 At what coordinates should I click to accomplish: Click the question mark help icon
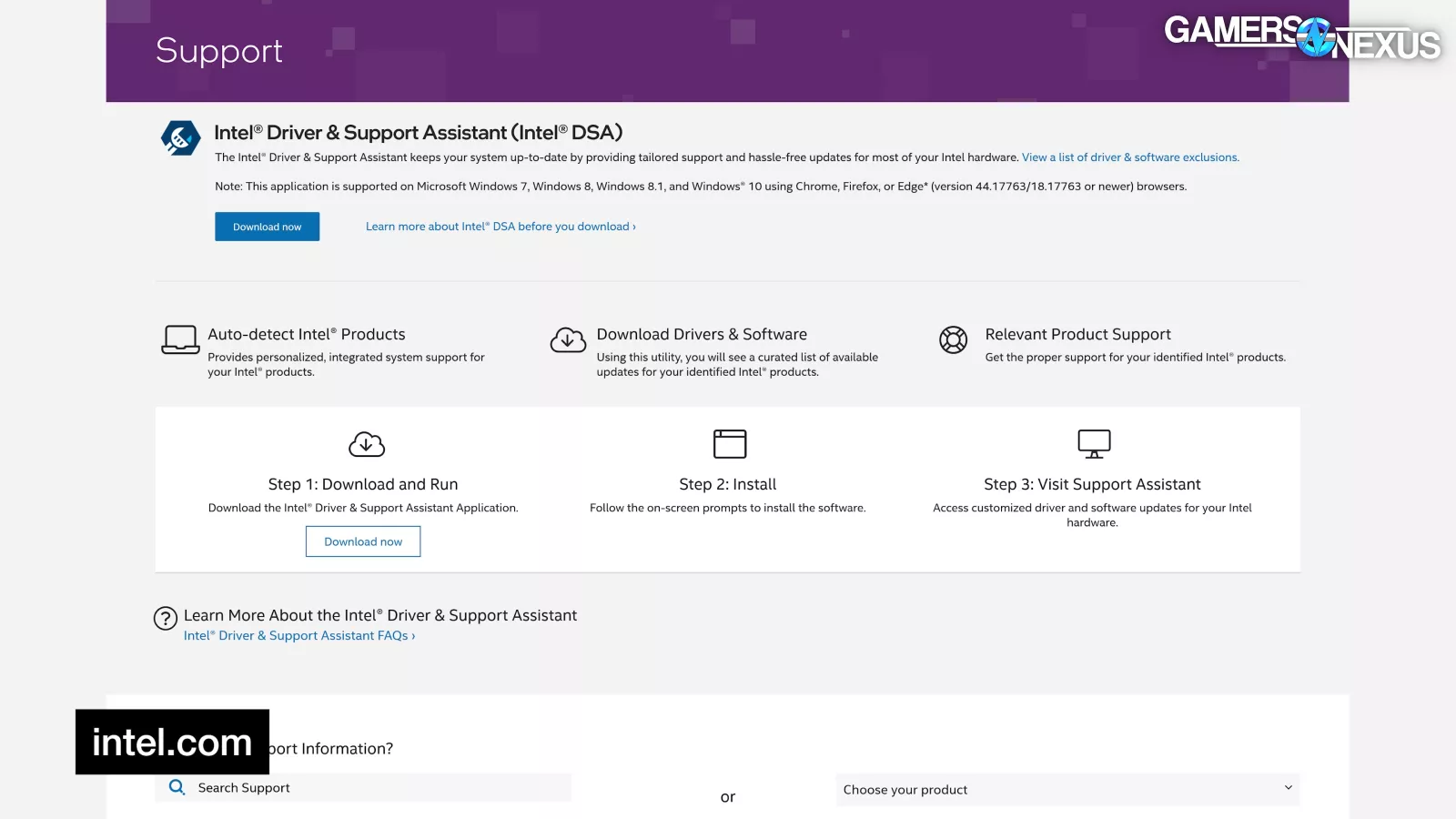pyautogui.click(x=166, y=619)
